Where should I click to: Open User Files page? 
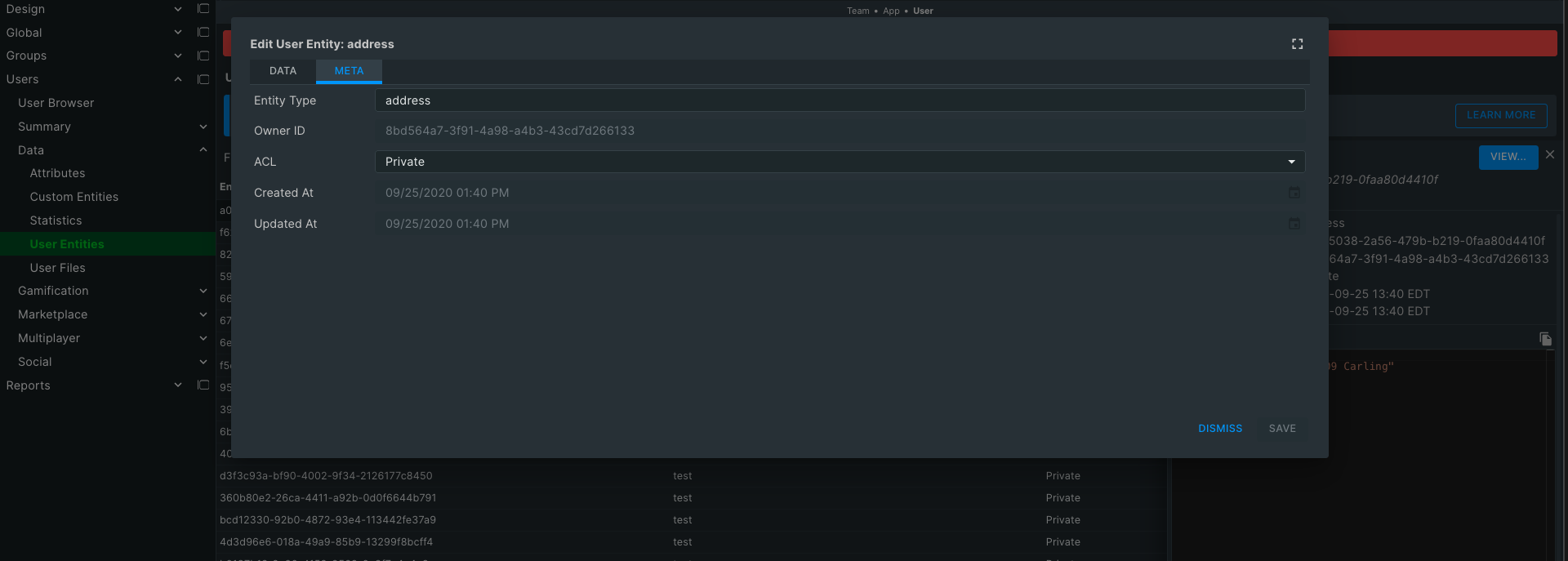tap(57, 268)
